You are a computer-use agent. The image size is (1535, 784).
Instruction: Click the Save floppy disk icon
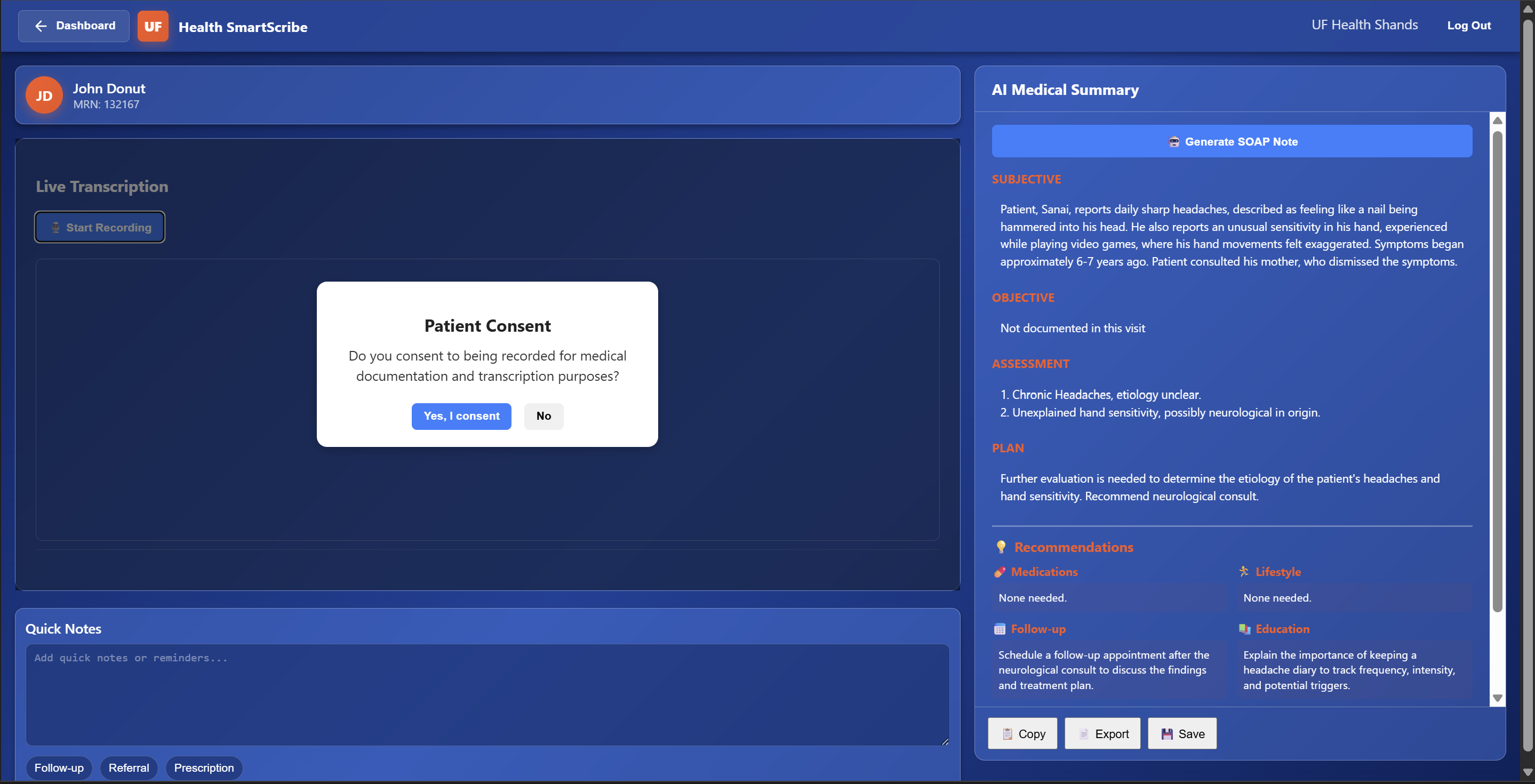pos(1167,734)
